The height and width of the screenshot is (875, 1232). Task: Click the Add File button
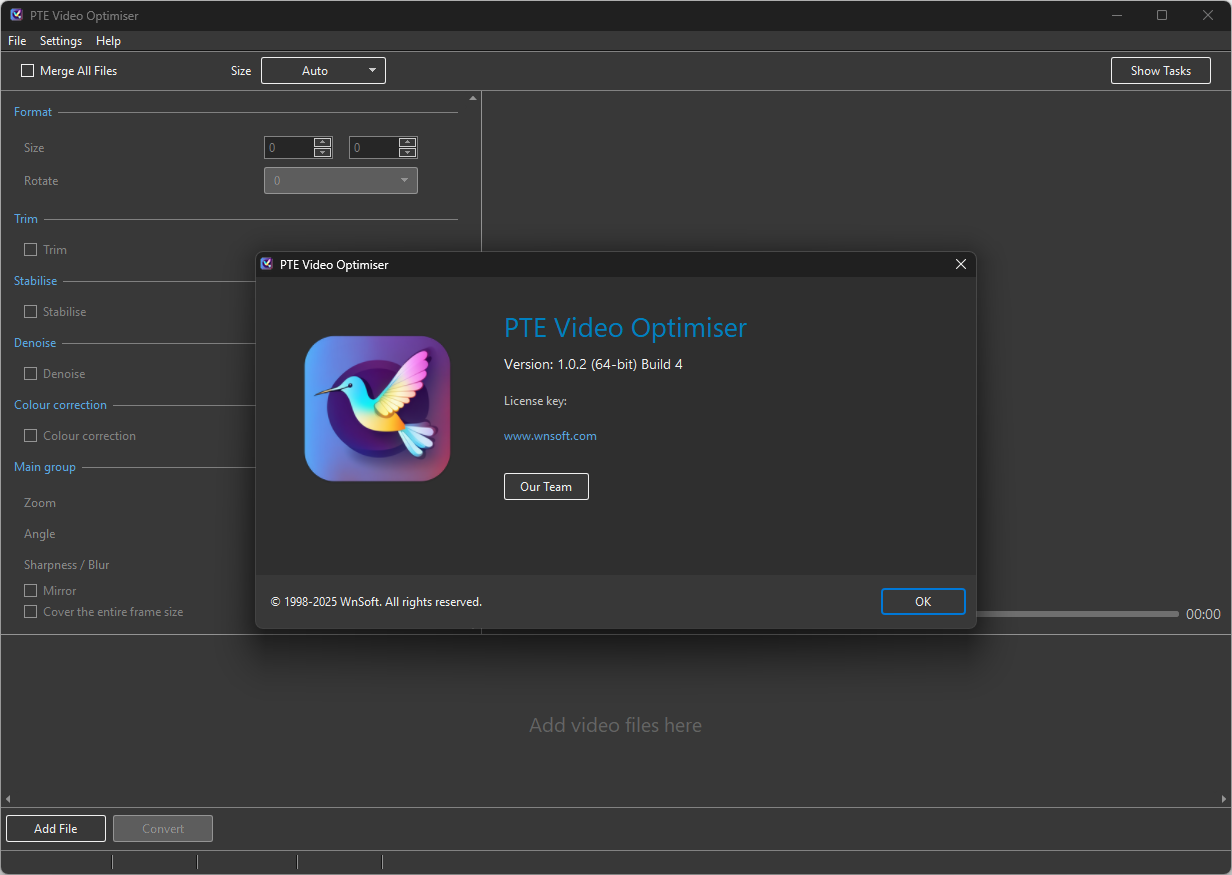pos(56,829)
